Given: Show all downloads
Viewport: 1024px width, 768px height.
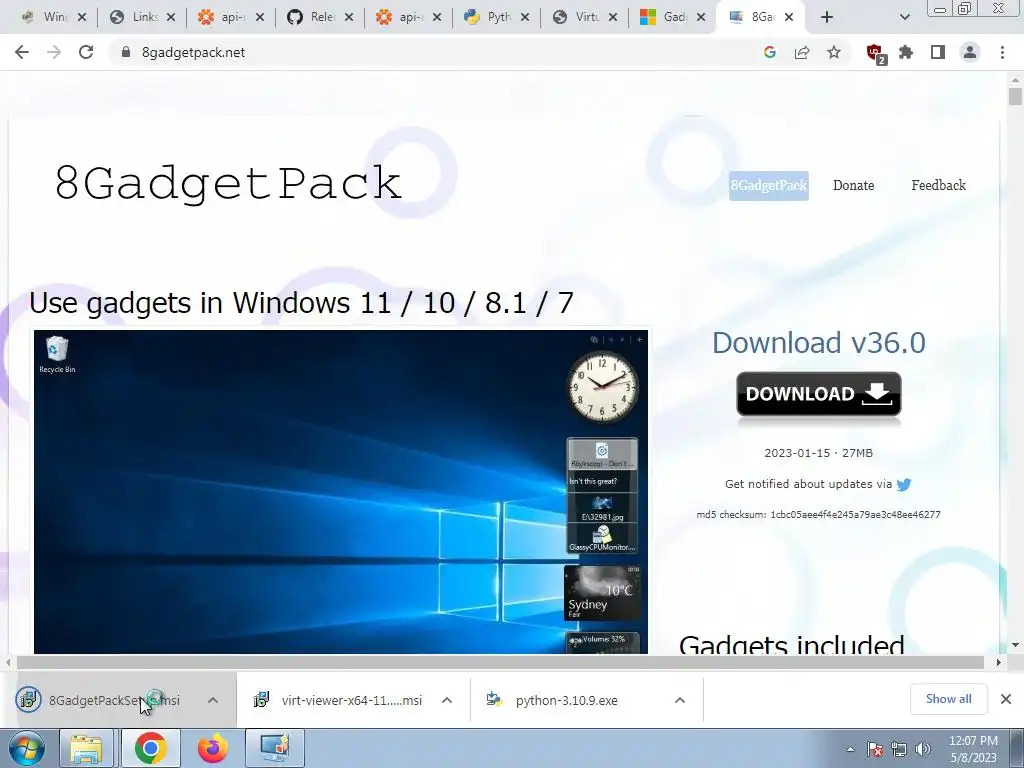Looking at the screenshot, I should pyautogui.click(x=948, y=699).
